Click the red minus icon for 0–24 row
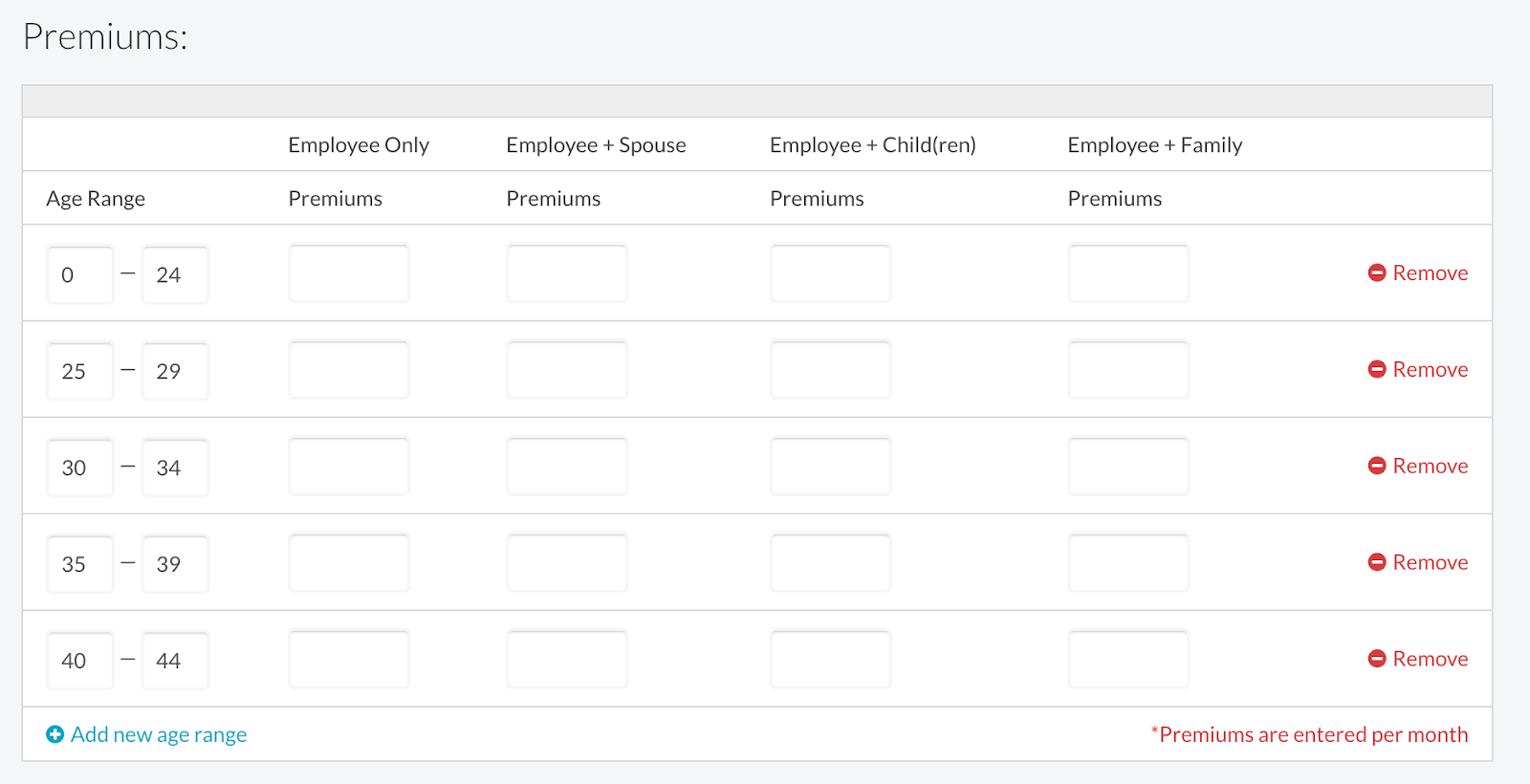This screenshot has height=784, width=1530. click(x=1377, y=272)
